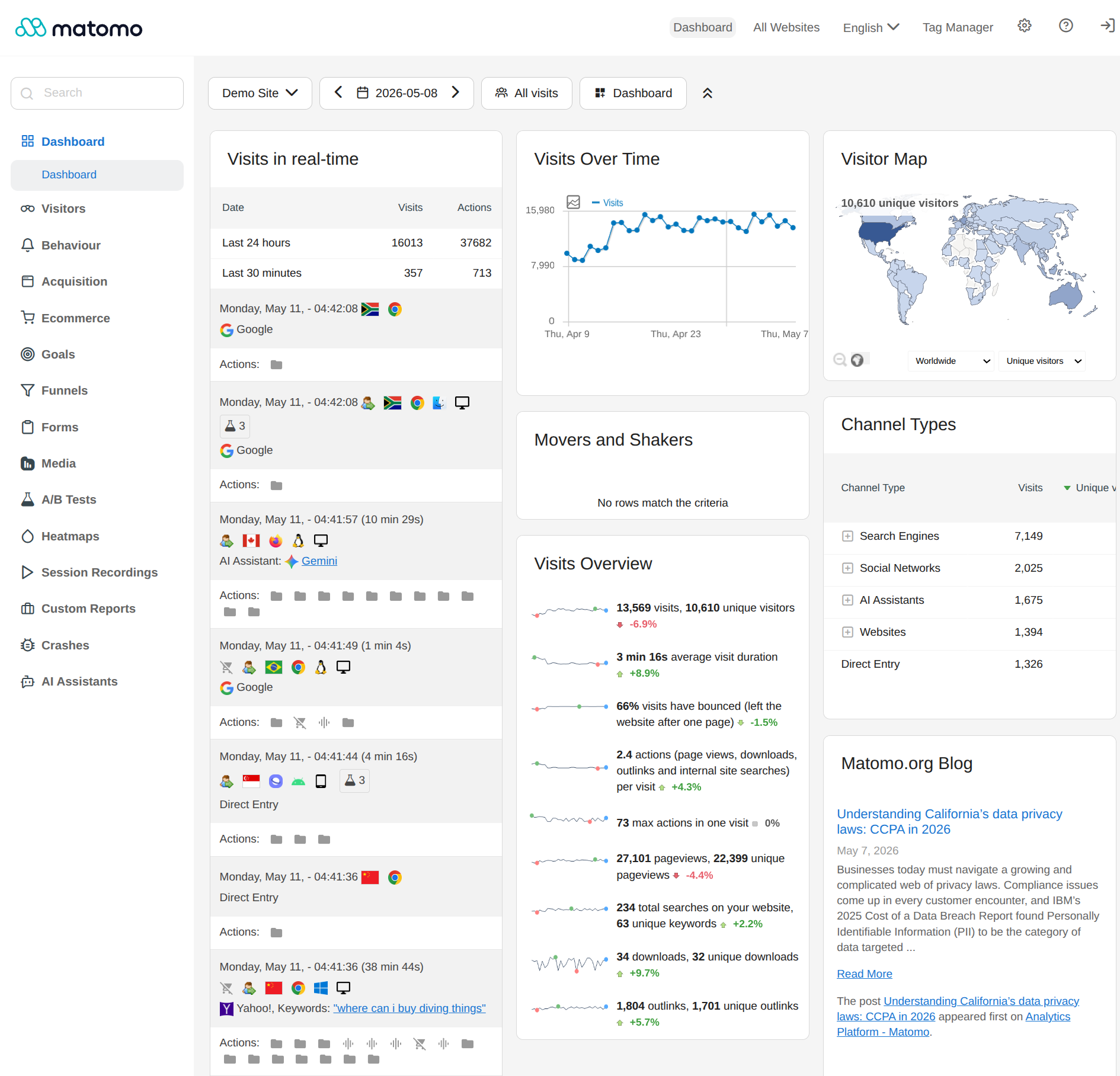Open the Dashboard manager dropdown
The width and height of the screenshot is (1120, 1076).
(633, 93)
